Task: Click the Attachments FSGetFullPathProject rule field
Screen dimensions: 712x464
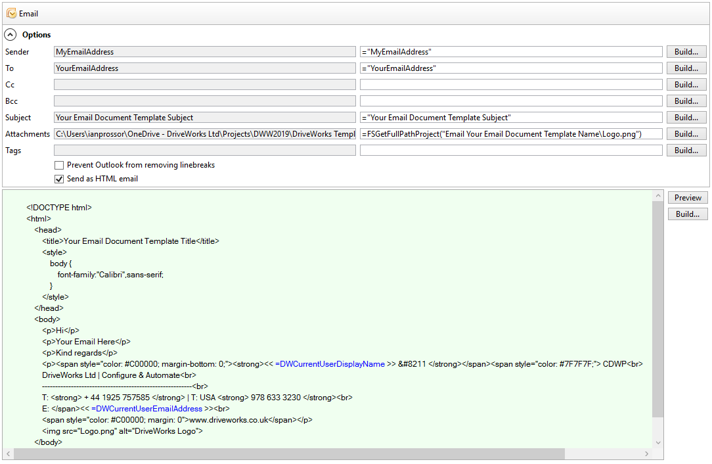Action: (510, 134)
